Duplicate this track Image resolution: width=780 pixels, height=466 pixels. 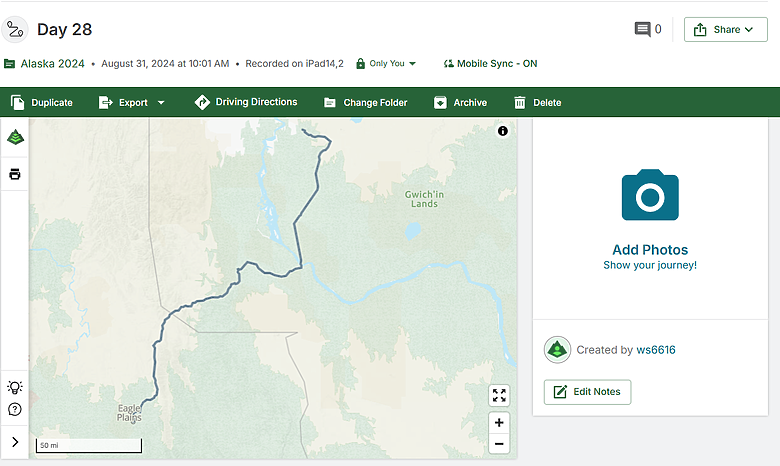point(42,102)
